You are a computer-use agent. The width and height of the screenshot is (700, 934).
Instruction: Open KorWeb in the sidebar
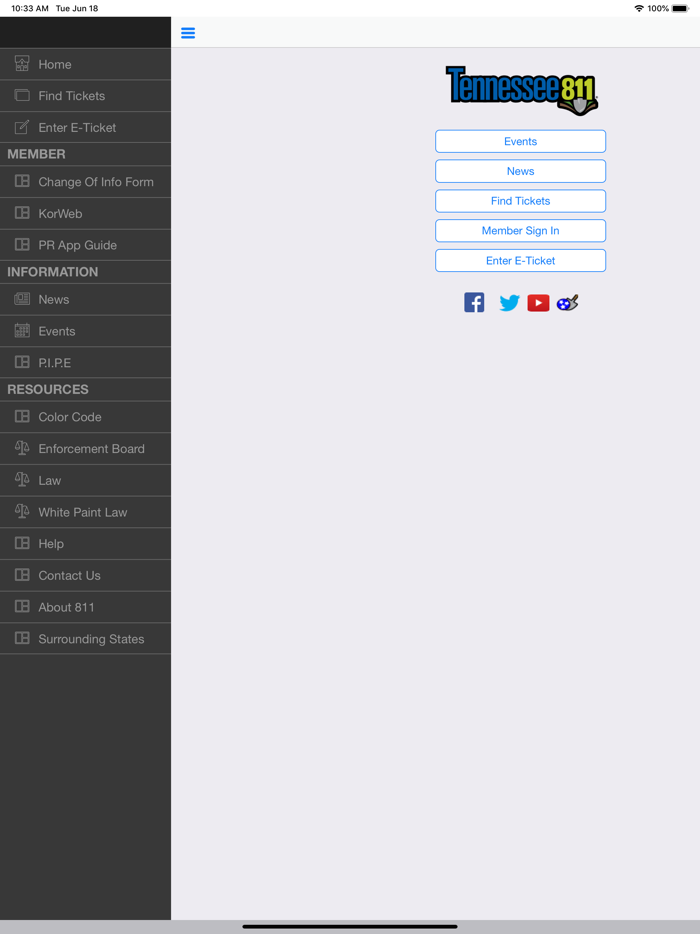click(85, 213)
